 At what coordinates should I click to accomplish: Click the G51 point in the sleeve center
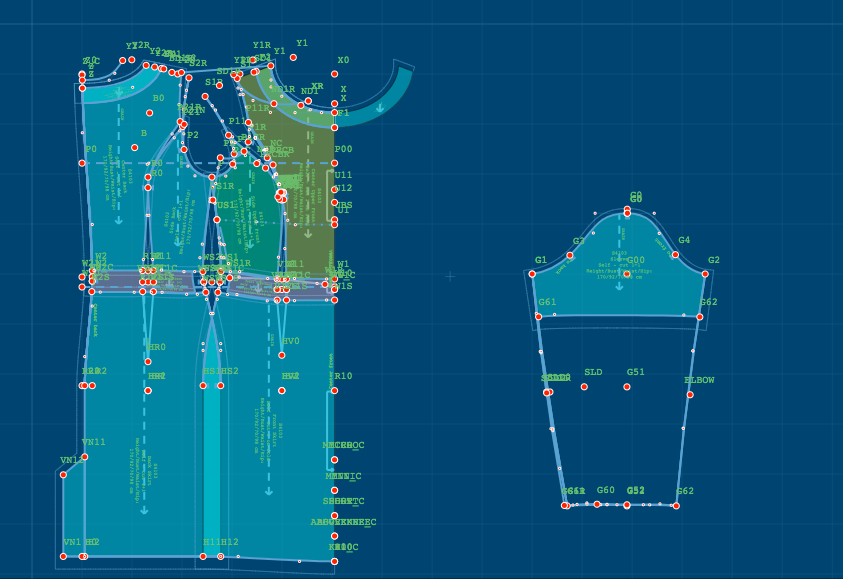627,386
